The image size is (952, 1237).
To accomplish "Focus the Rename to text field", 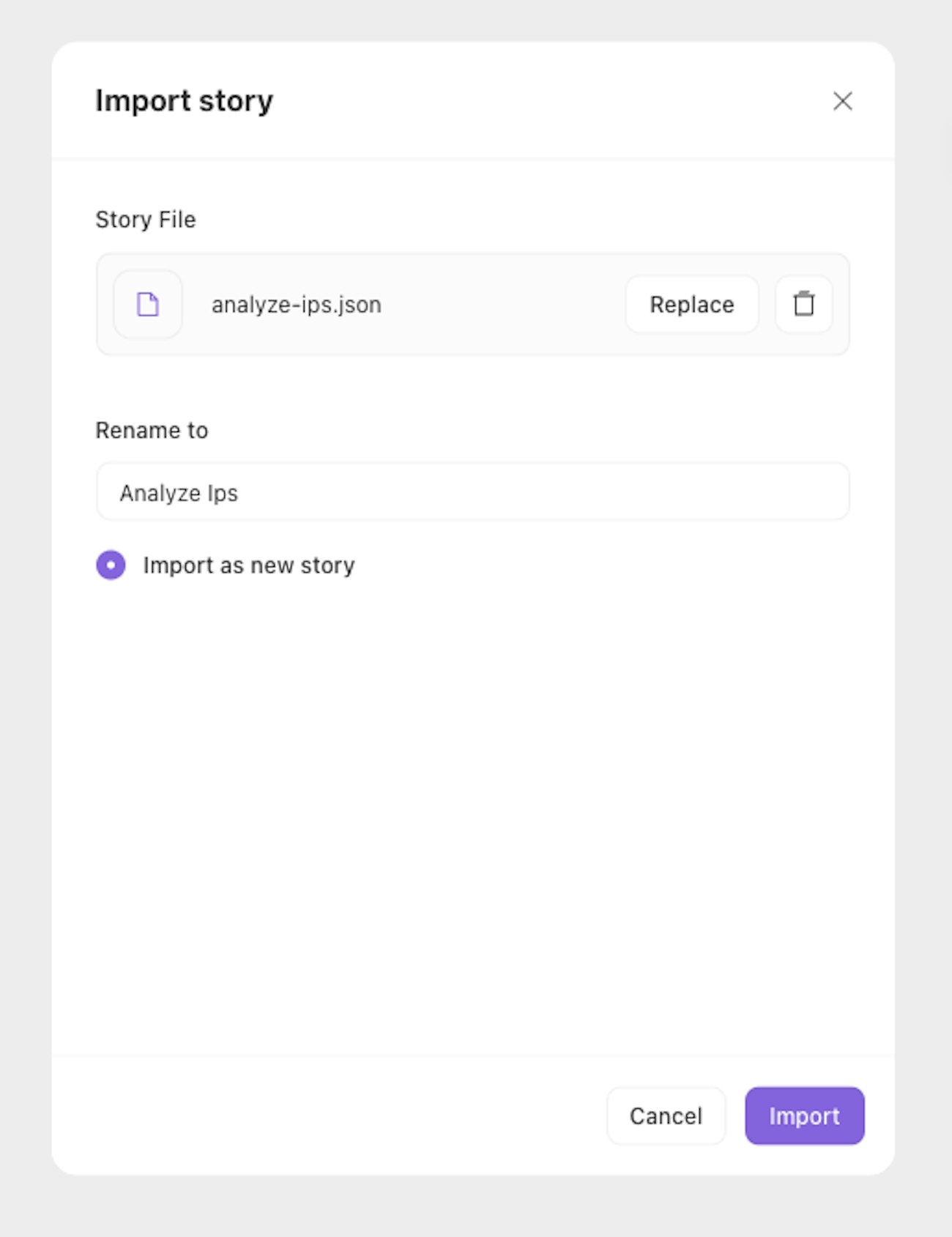I will (x=472, y=492).
